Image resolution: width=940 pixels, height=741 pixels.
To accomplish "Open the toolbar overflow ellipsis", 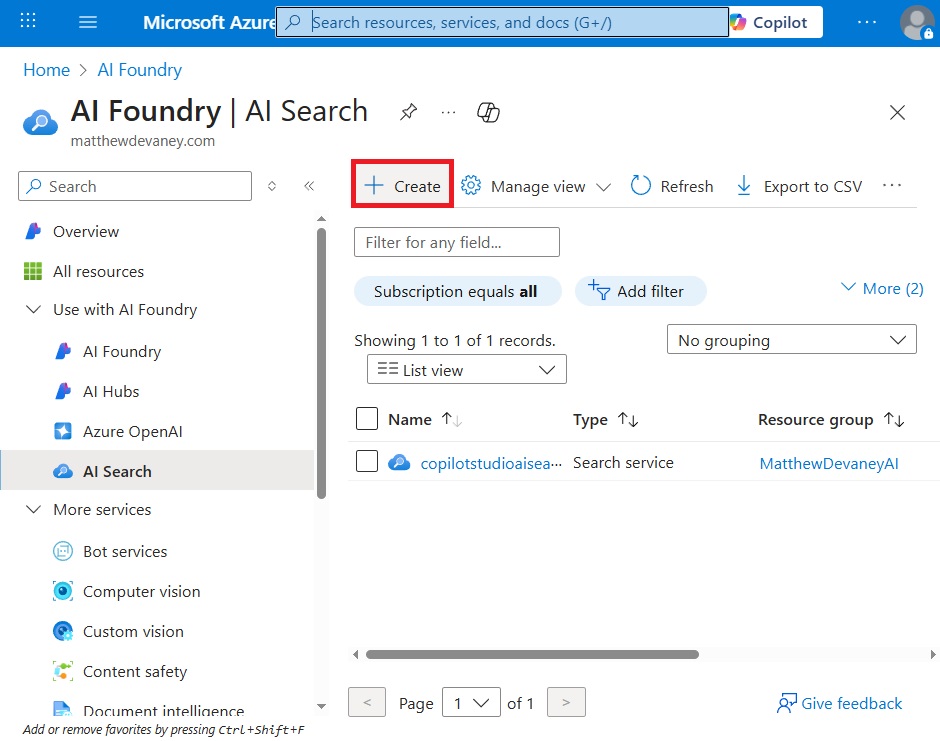I will tap(891, 186).
